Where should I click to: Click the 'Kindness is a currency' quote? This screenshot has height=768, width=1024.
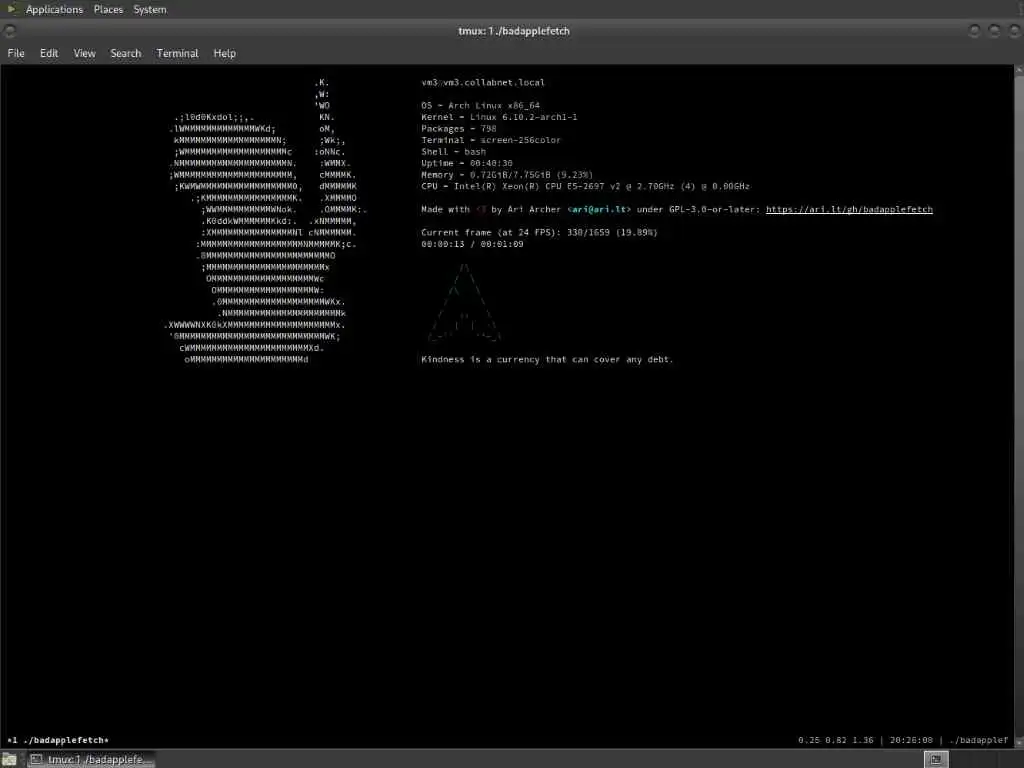click(547, 360)
